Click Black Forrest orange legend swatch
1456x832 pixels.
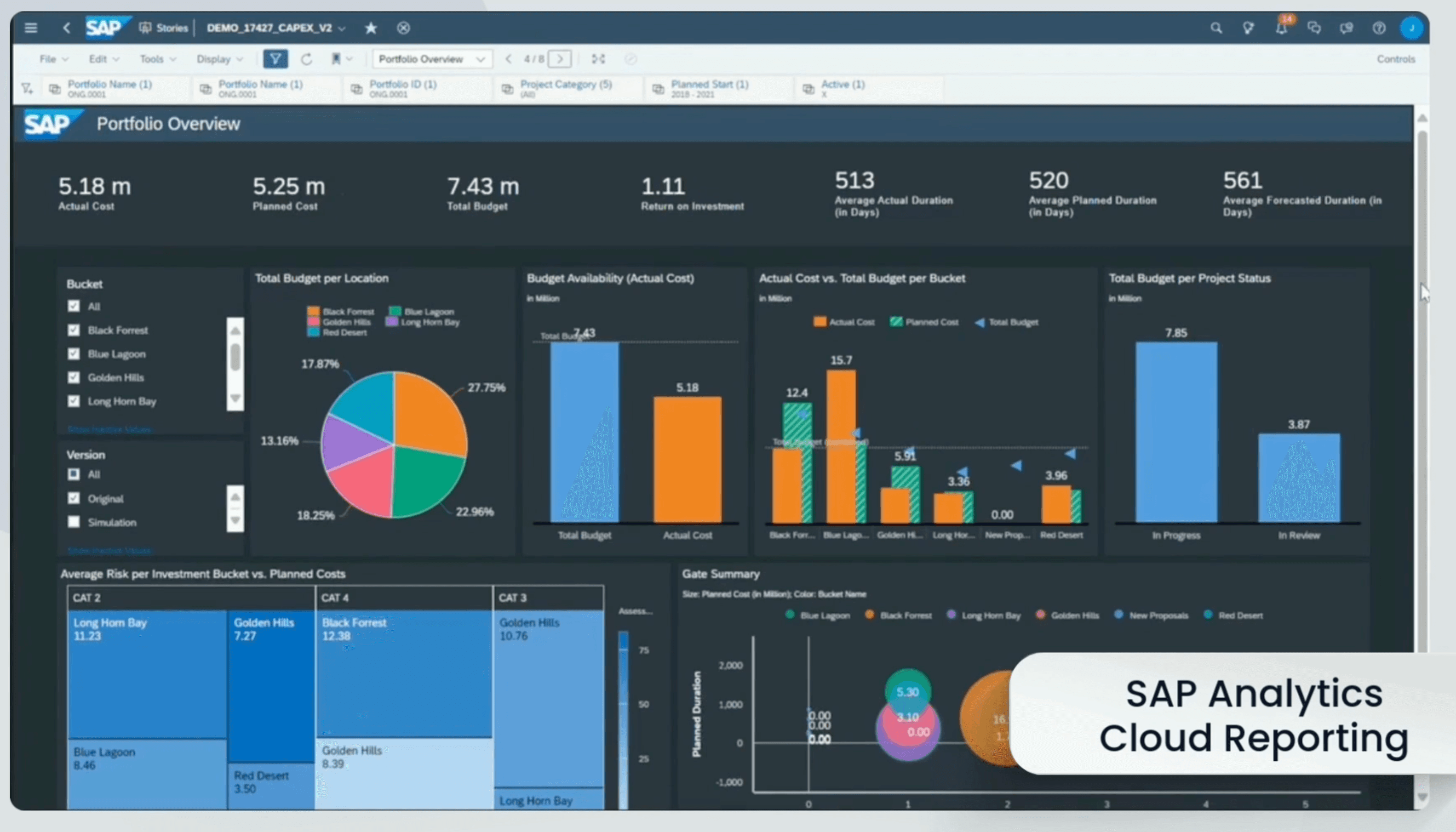(x=313, y=312)
